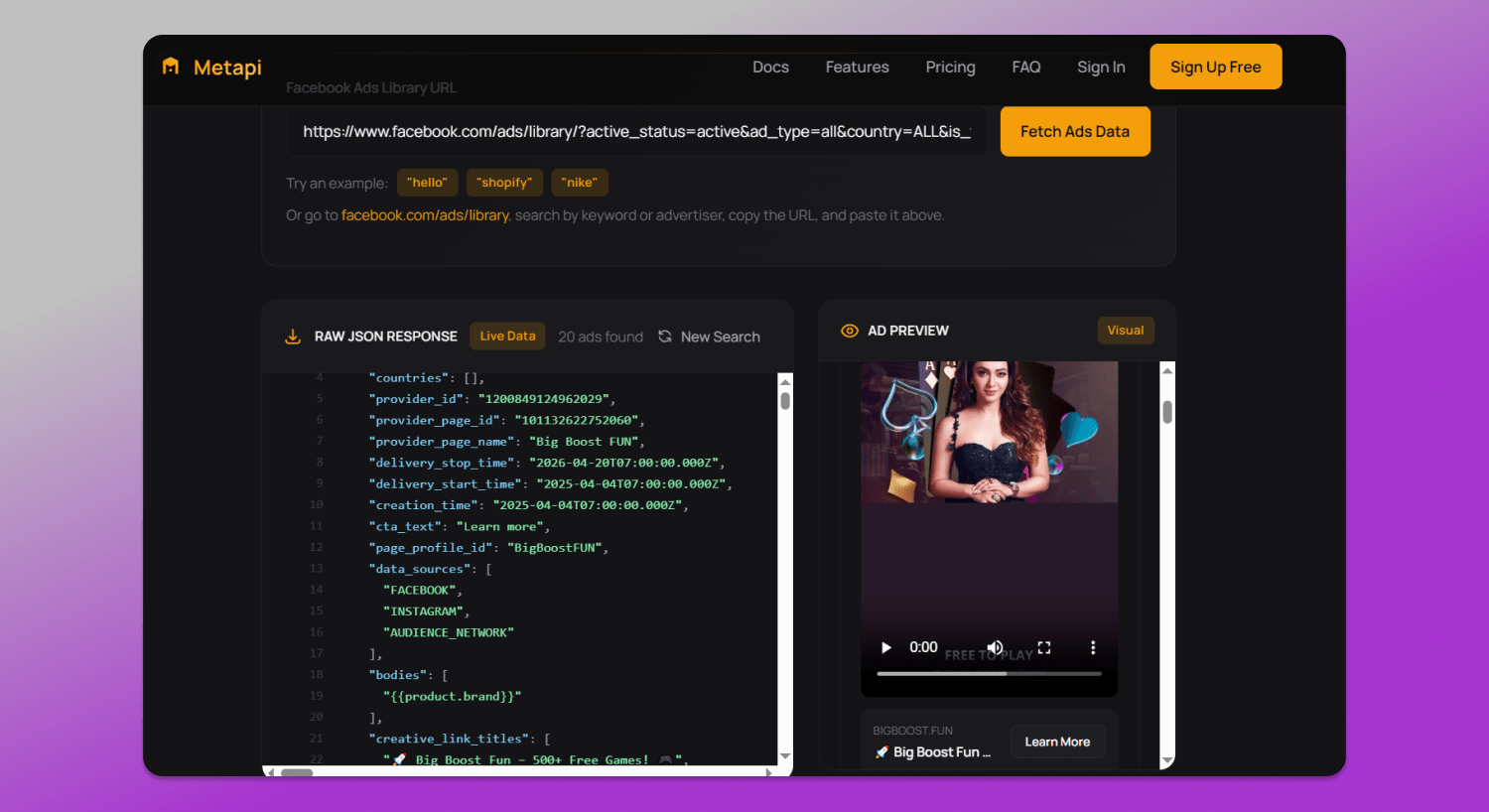Click the JSON panel scroll up arrow

pyautogui.click(x=785, y=381)
